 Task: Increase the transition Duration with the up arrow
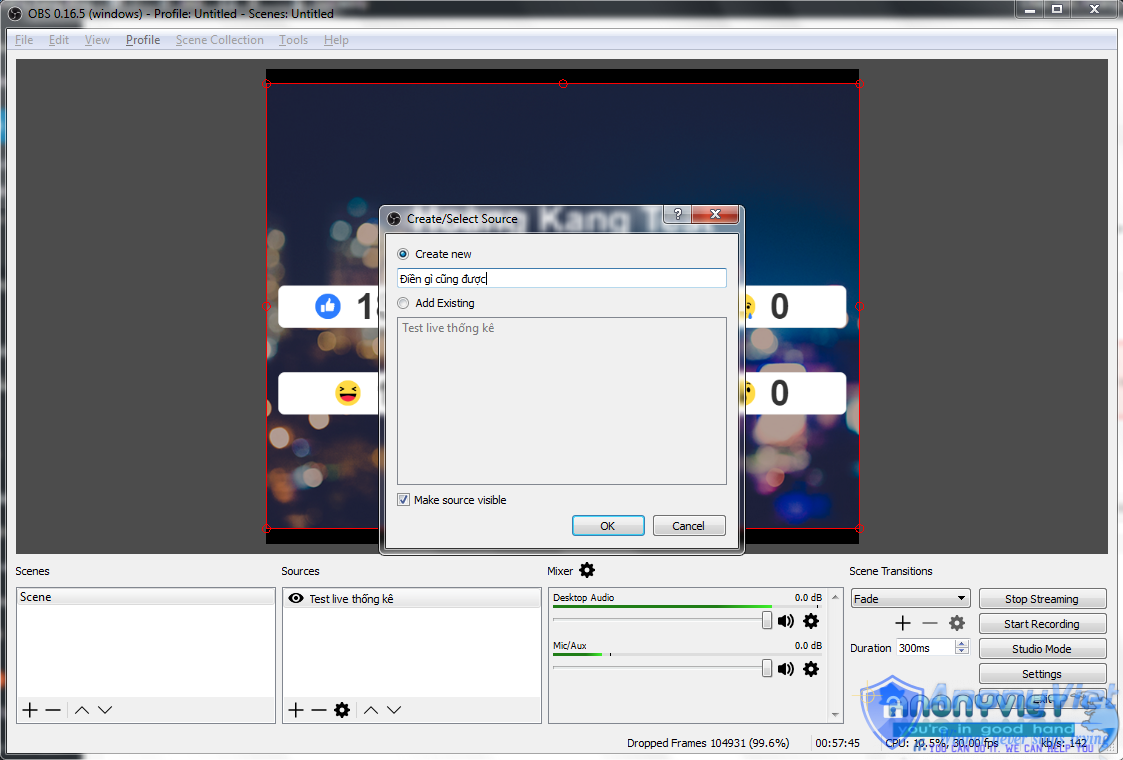coord(962,643)
